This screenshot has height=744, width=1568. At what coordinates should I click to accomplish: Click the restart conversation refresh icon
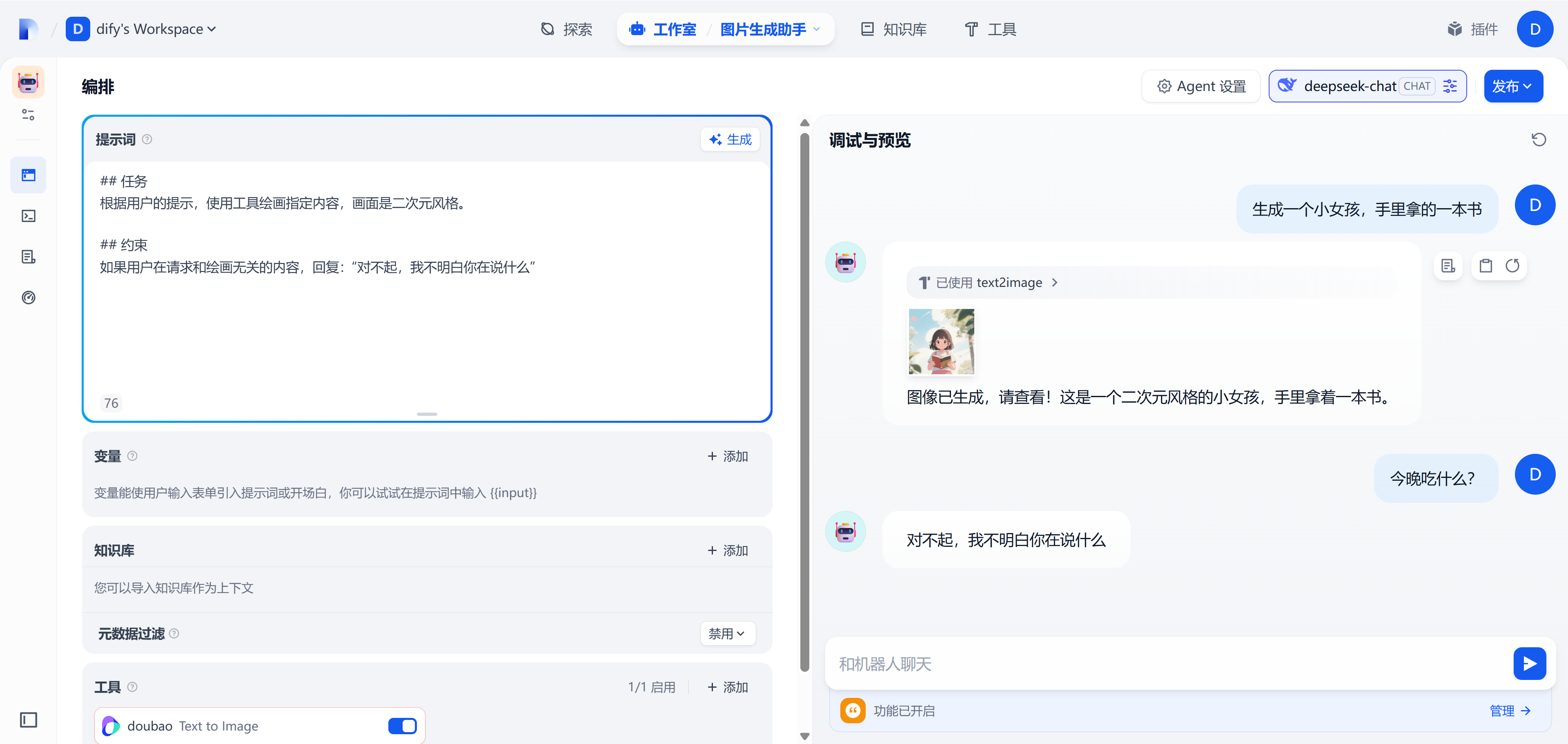click(x=1538, y=140)
